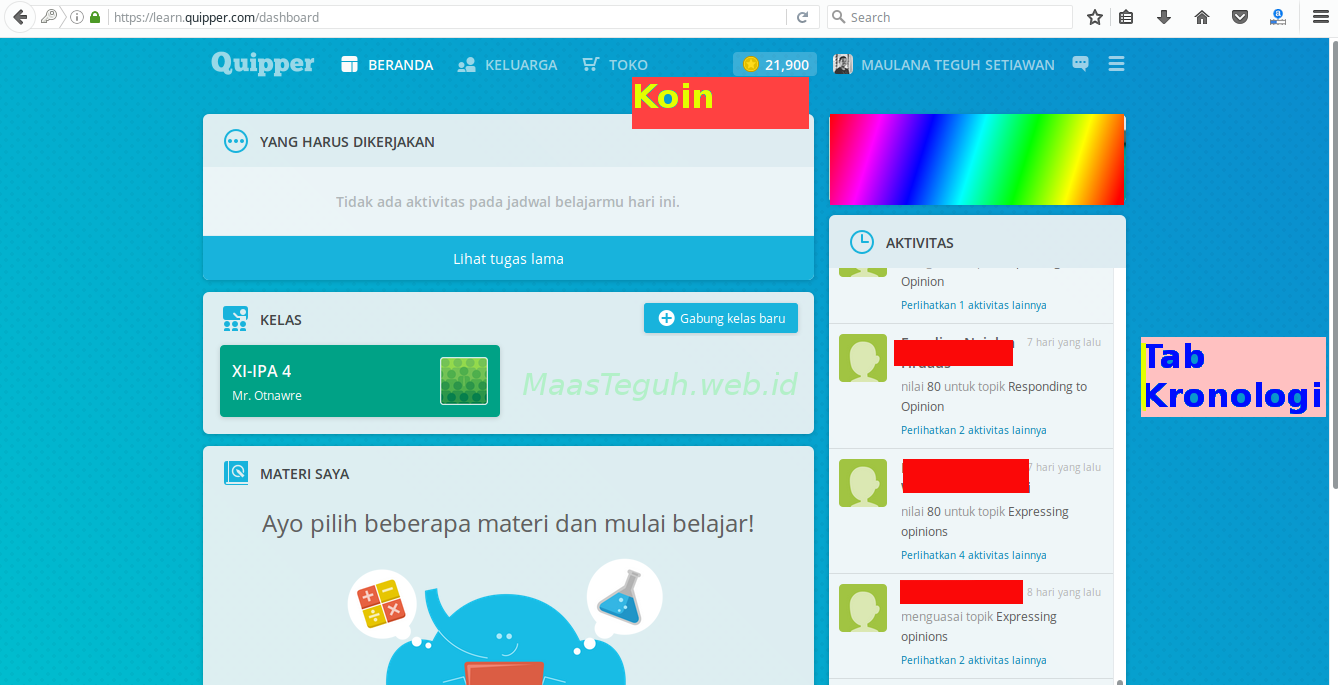Click the green padlock security icon
This screenshot has width=1338, height=685.
[95, 17]
